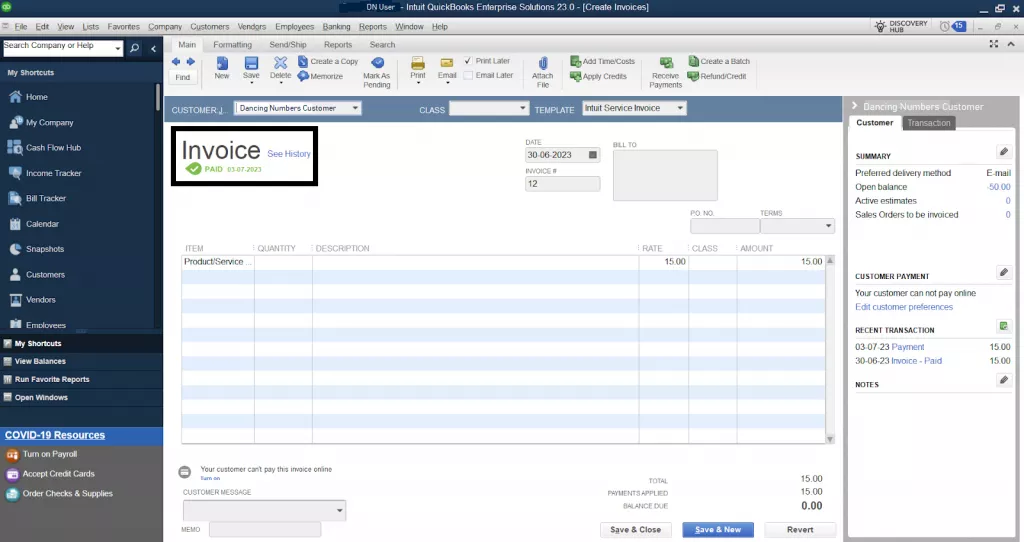Click Refund/Credit icon
Image resolution: width=1024 pixels, height=542 pixels.
point(693,76)
